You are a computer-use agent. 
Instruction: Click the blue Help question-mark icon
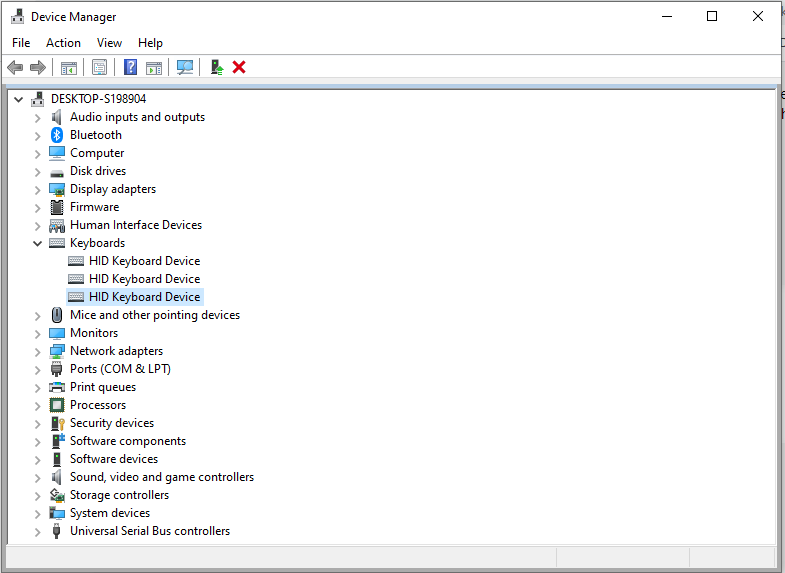[130, 67]
